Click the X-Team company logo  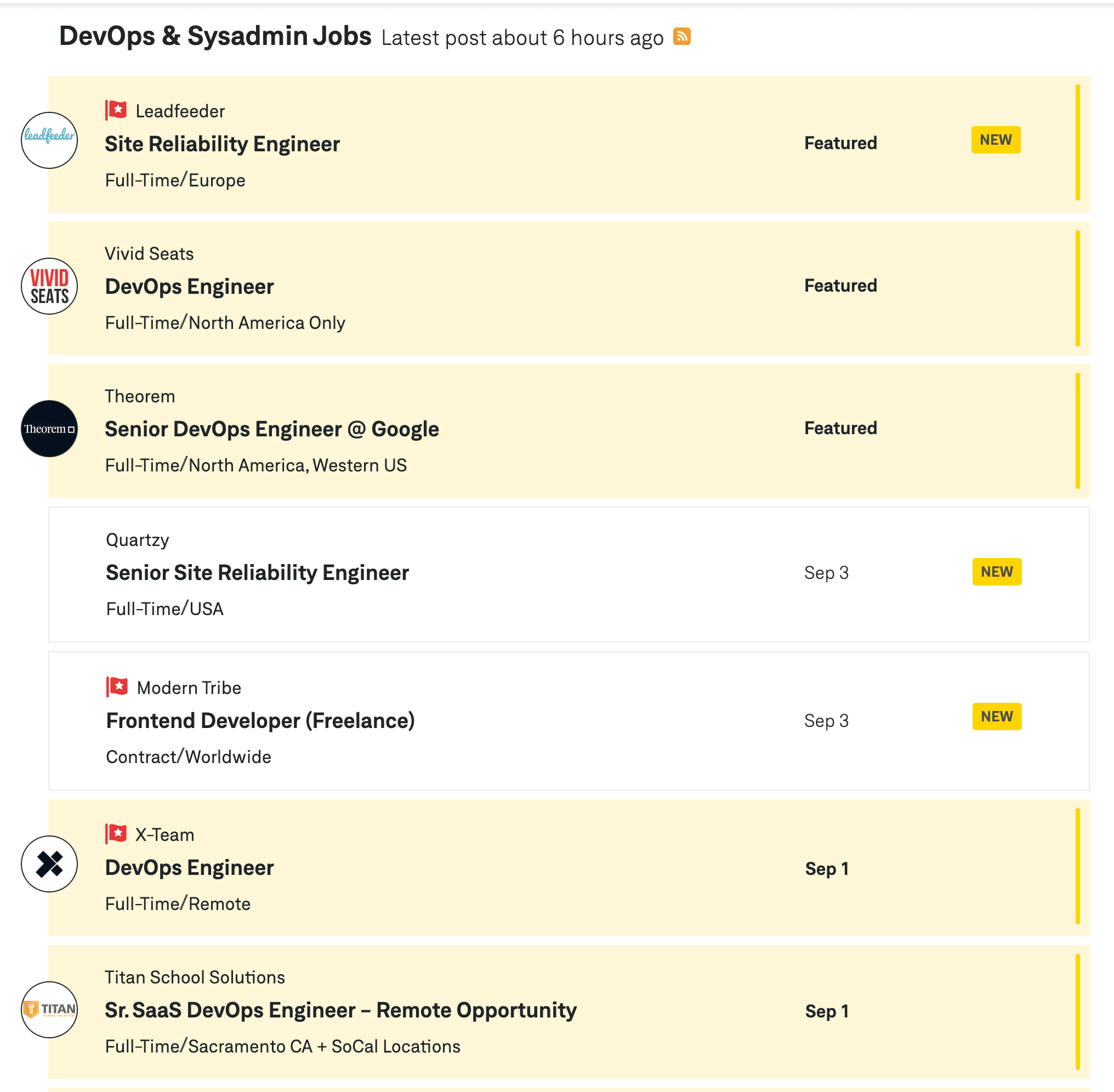coord(49,865)
